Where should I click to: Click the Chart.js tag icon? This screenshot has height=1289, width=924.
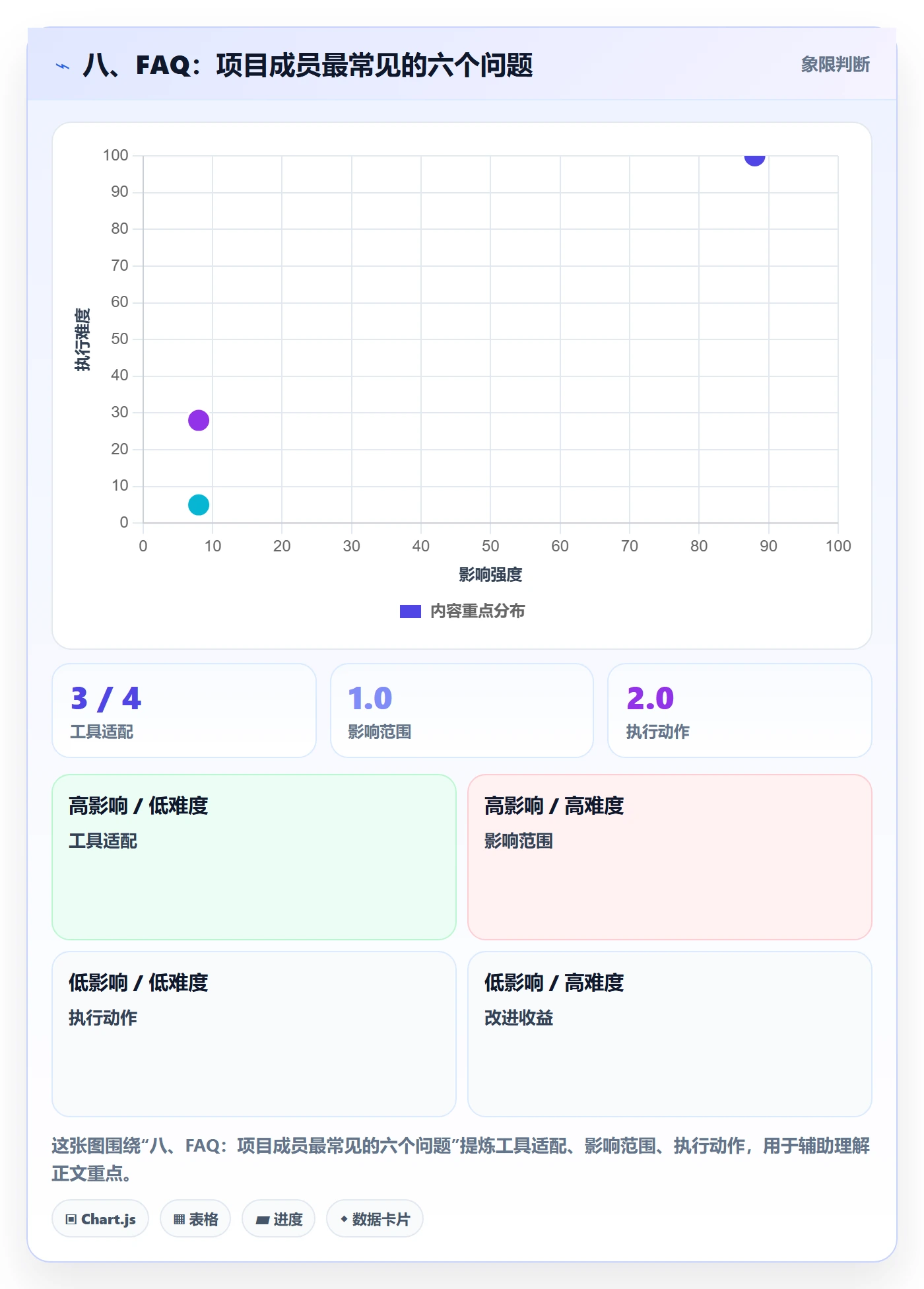pyautogui.click(x=71, y=1220)
